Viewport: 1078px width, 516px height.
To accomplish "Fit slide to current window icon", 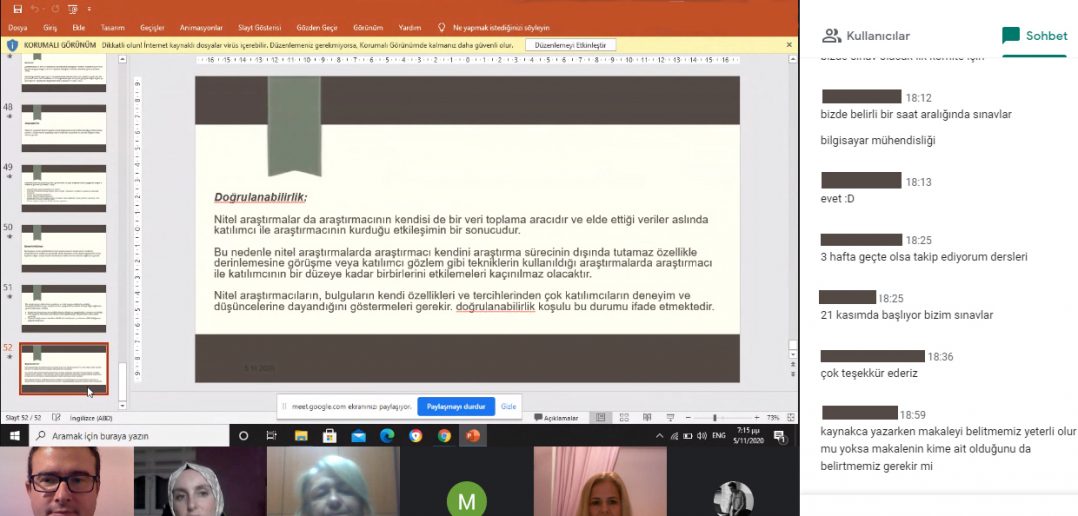I will 791,418.
